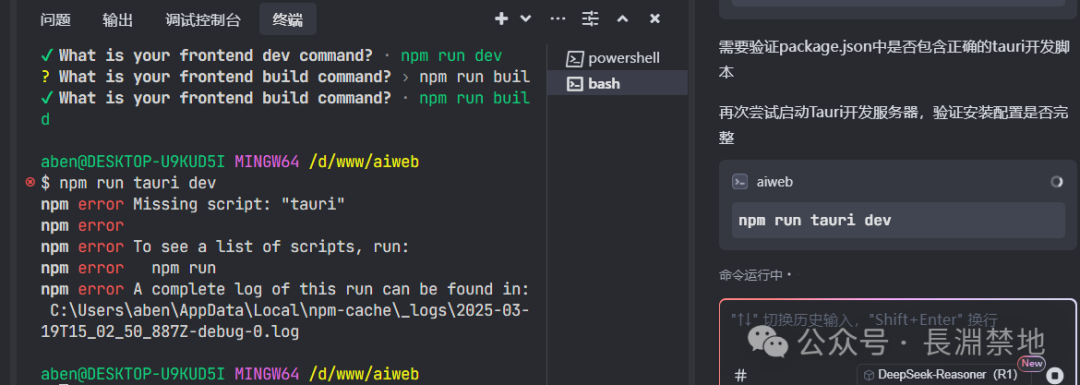Open the panel's more actions ellipsis menu
The width and height of the screenshot is (1080, 385).
[x=558, y=19]
